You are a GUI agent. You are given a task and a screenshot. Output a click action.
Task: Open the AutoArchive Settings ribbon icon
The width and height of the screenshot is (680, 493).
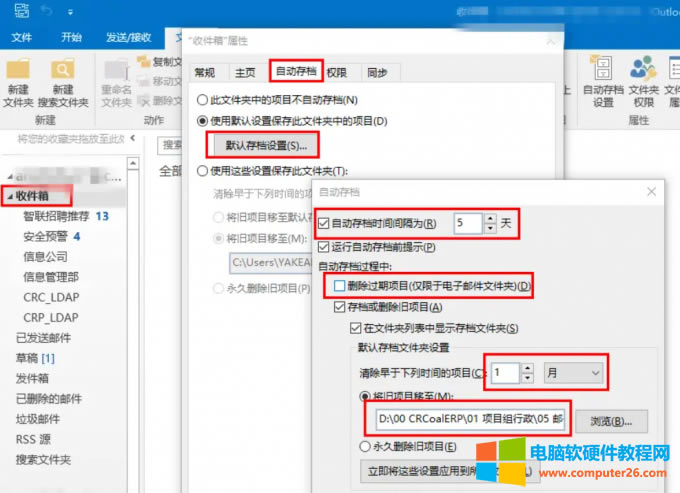click(x=603, y=80)
